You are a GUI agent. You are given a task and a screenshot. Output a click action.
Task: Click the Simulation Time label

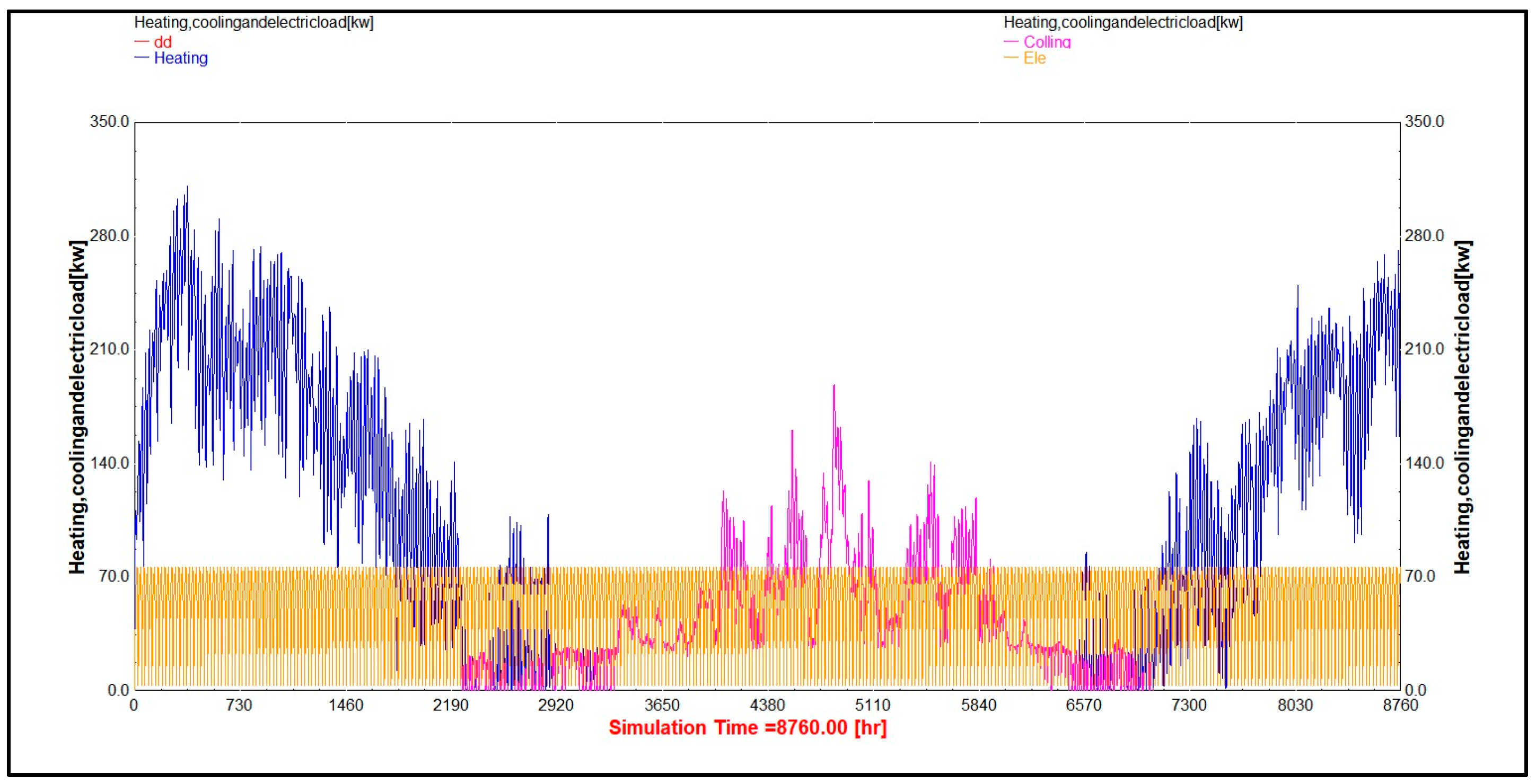[747, 727]
